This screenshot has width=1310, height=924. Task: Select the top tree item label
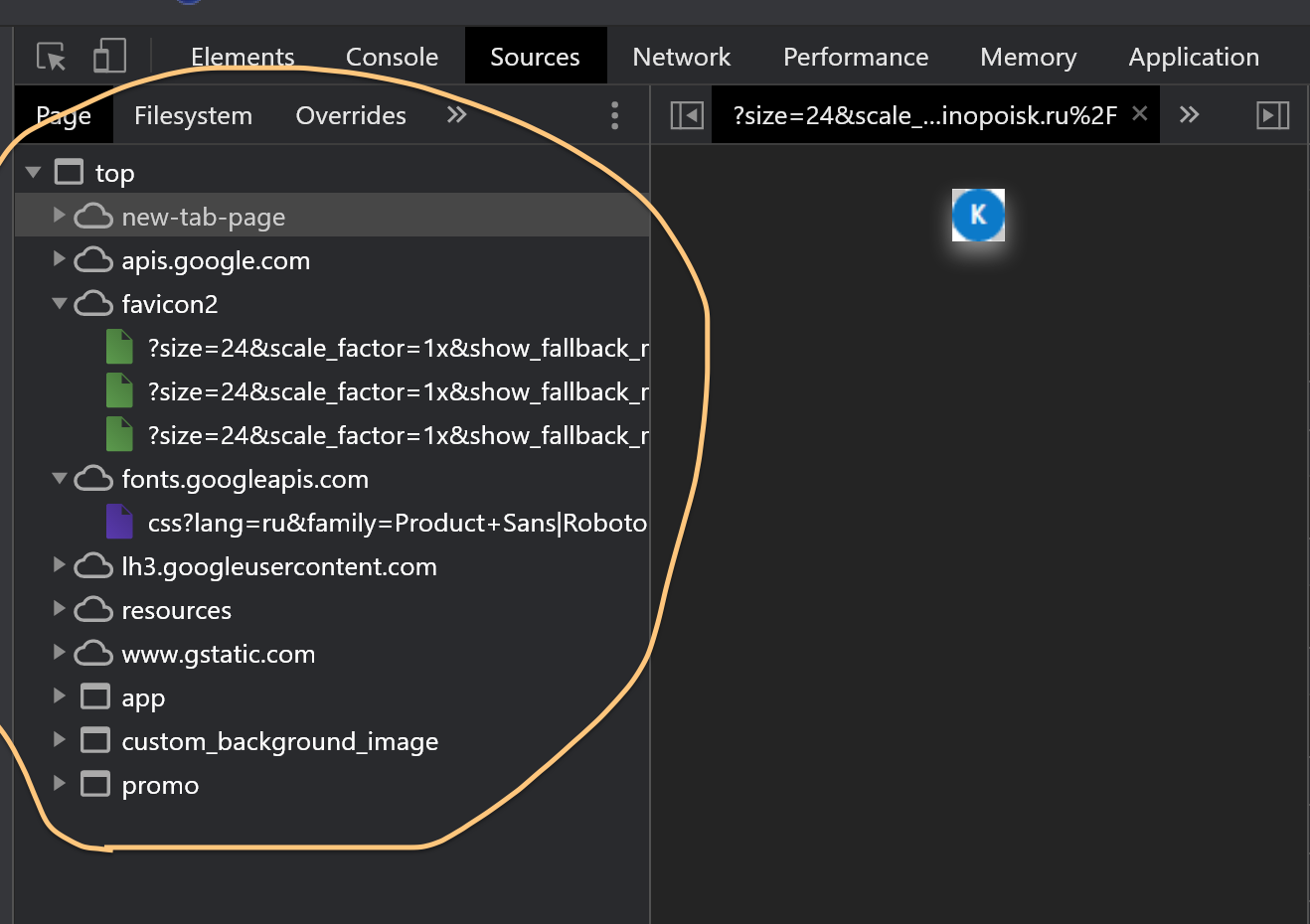click(114, 173)
